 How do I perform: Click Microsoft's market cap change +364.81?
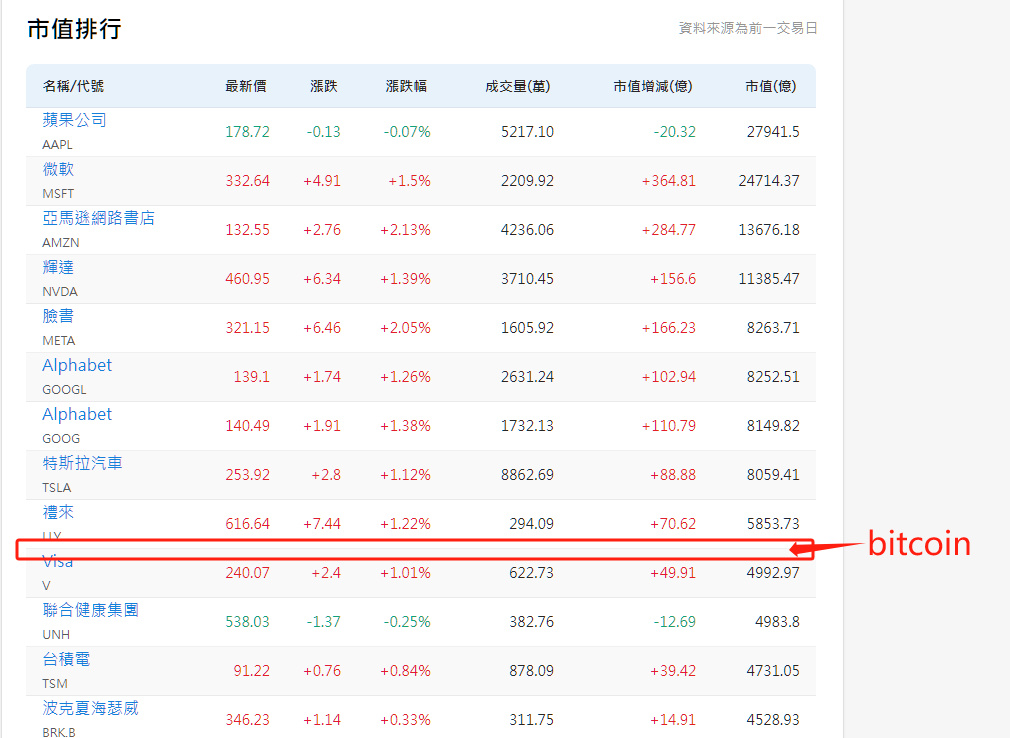coord(669,181)
